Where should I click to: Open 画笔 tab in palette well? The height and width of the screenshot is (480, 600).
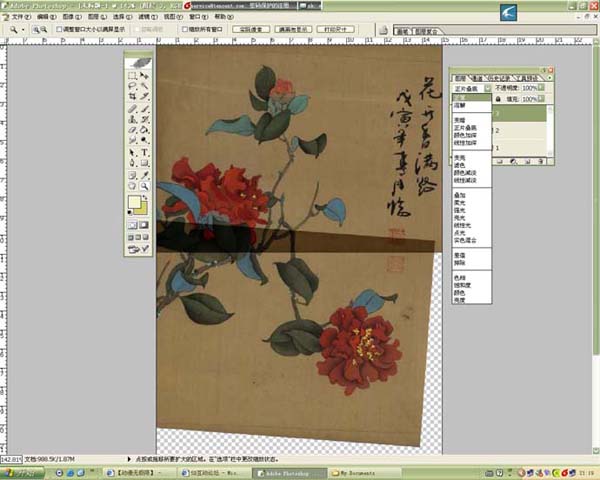click(x=403, y=32)
